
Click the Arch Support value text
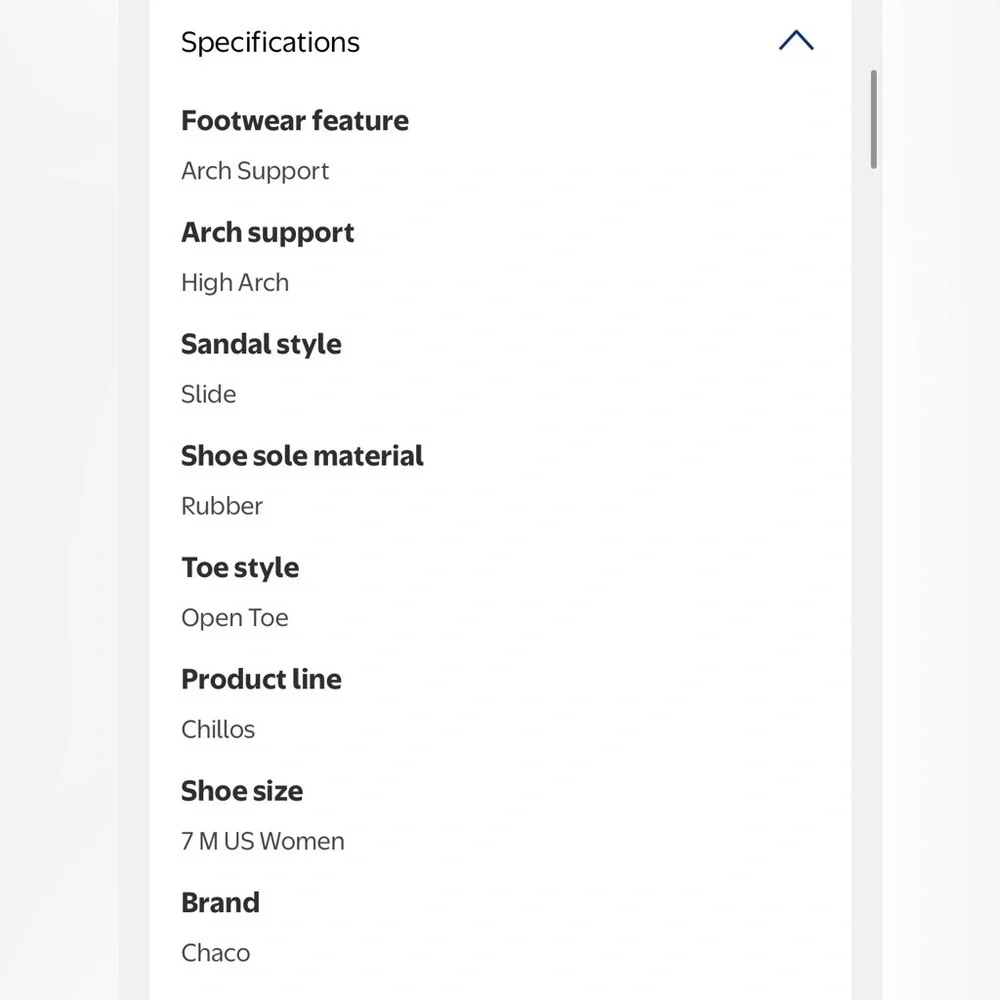click(255, 172)
